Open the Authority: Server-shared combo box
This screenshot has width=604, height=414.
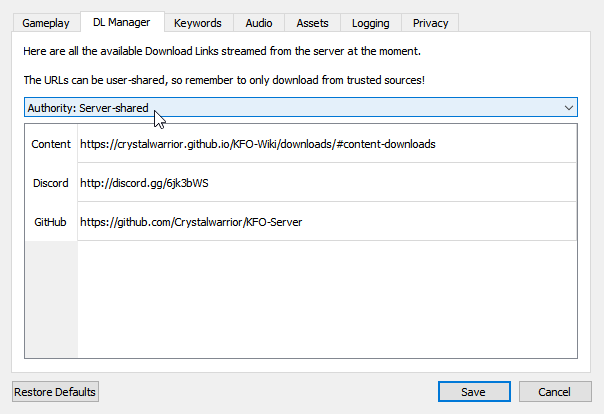[x=301, y=107]
